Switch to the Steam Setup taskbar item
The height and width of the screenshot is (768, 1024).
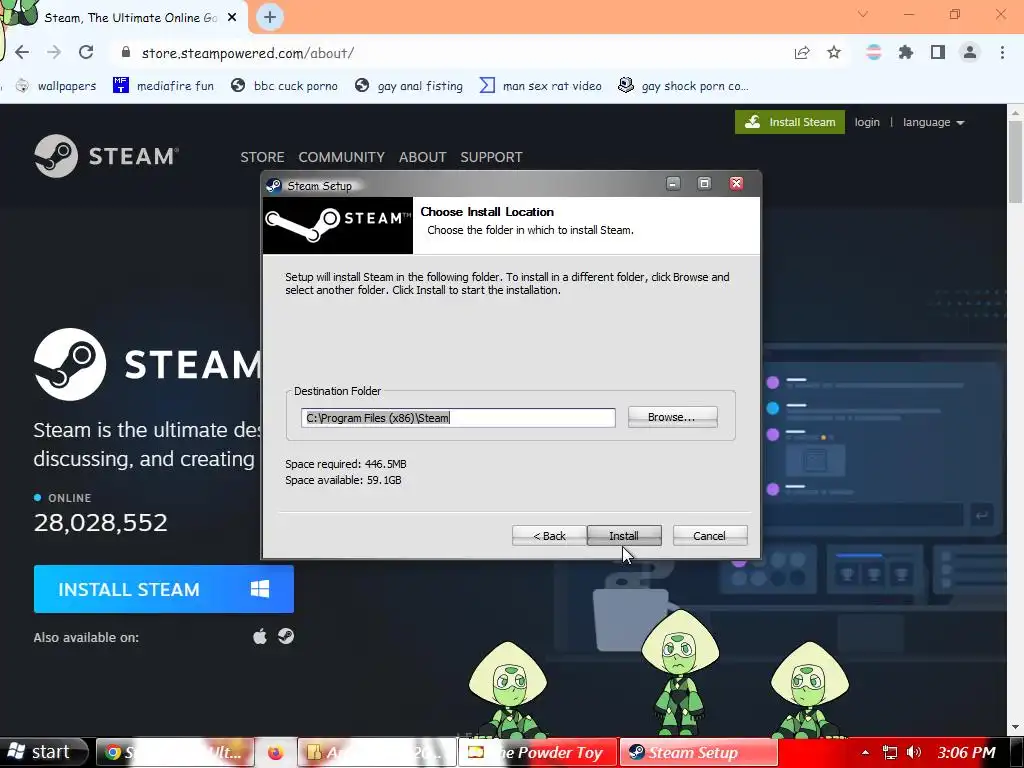coord(699,752)
